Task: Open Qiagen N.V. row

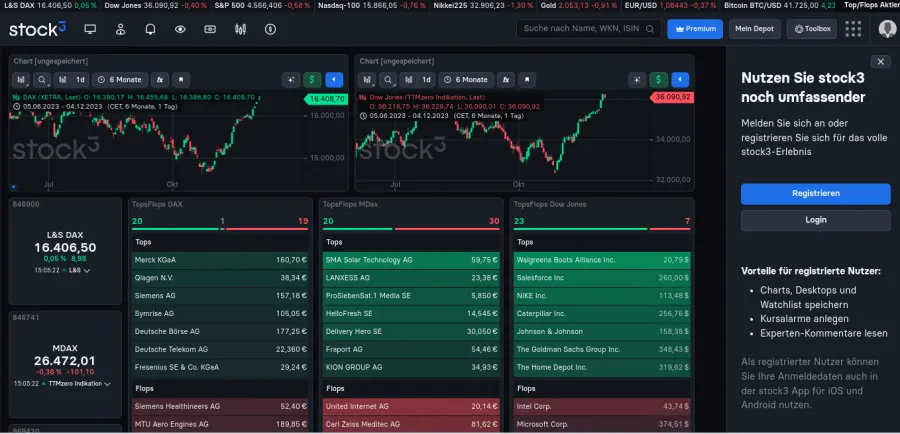Action: click(x=220, y=278)
